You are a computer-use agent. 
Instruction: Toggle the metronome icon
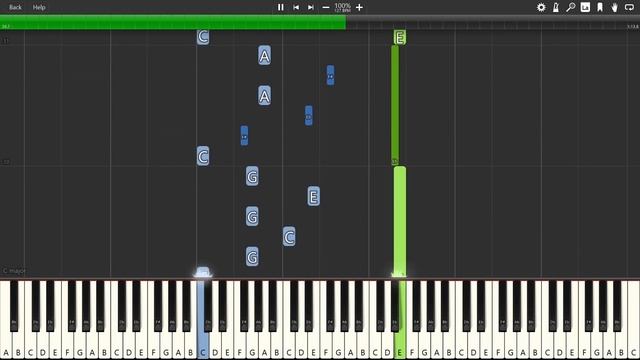click(556, 7)
